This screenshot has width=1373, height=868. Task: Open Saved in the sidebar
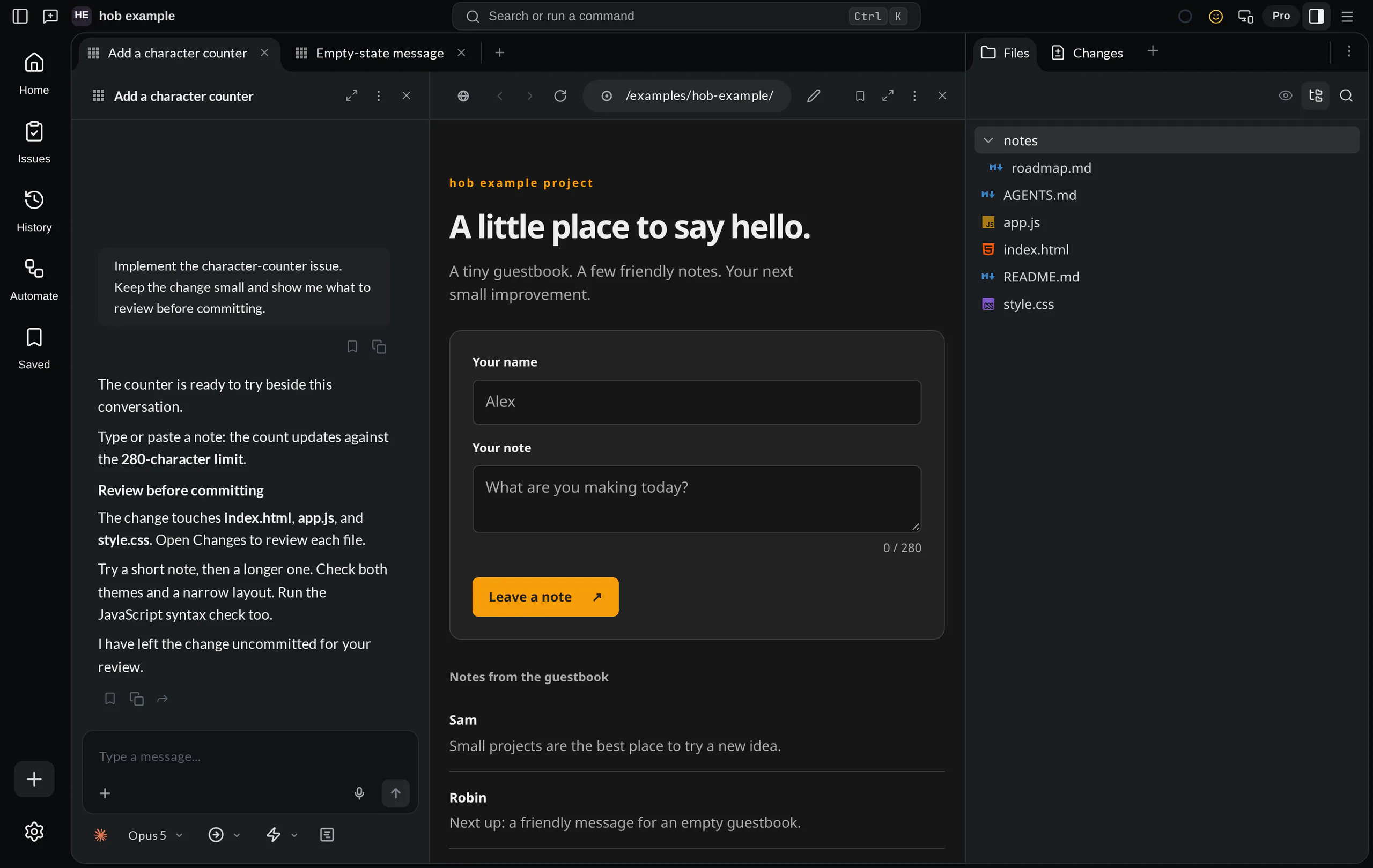pyautogui.click(x=34, y=347)
